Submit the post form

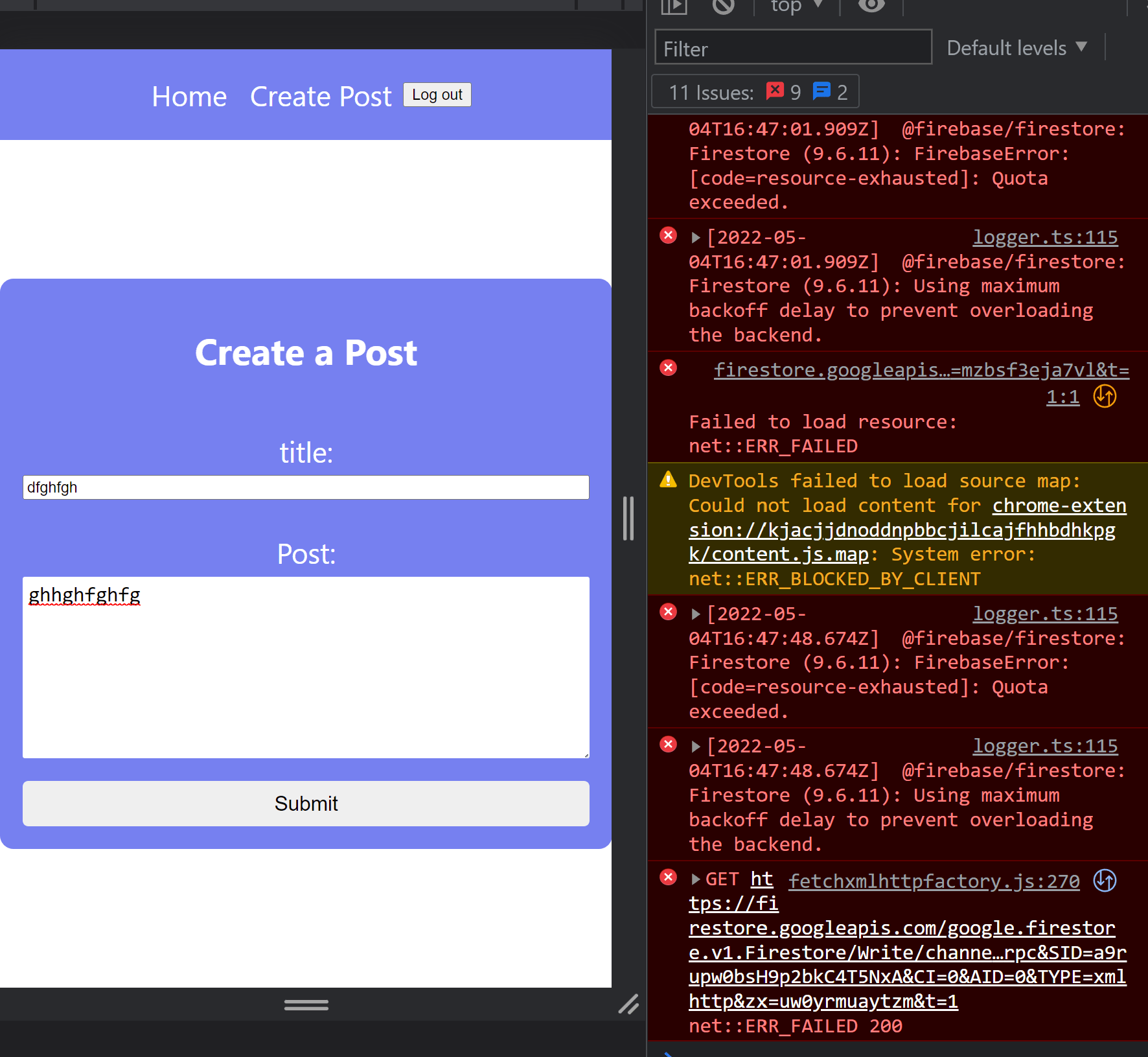[x=306, y=804]
